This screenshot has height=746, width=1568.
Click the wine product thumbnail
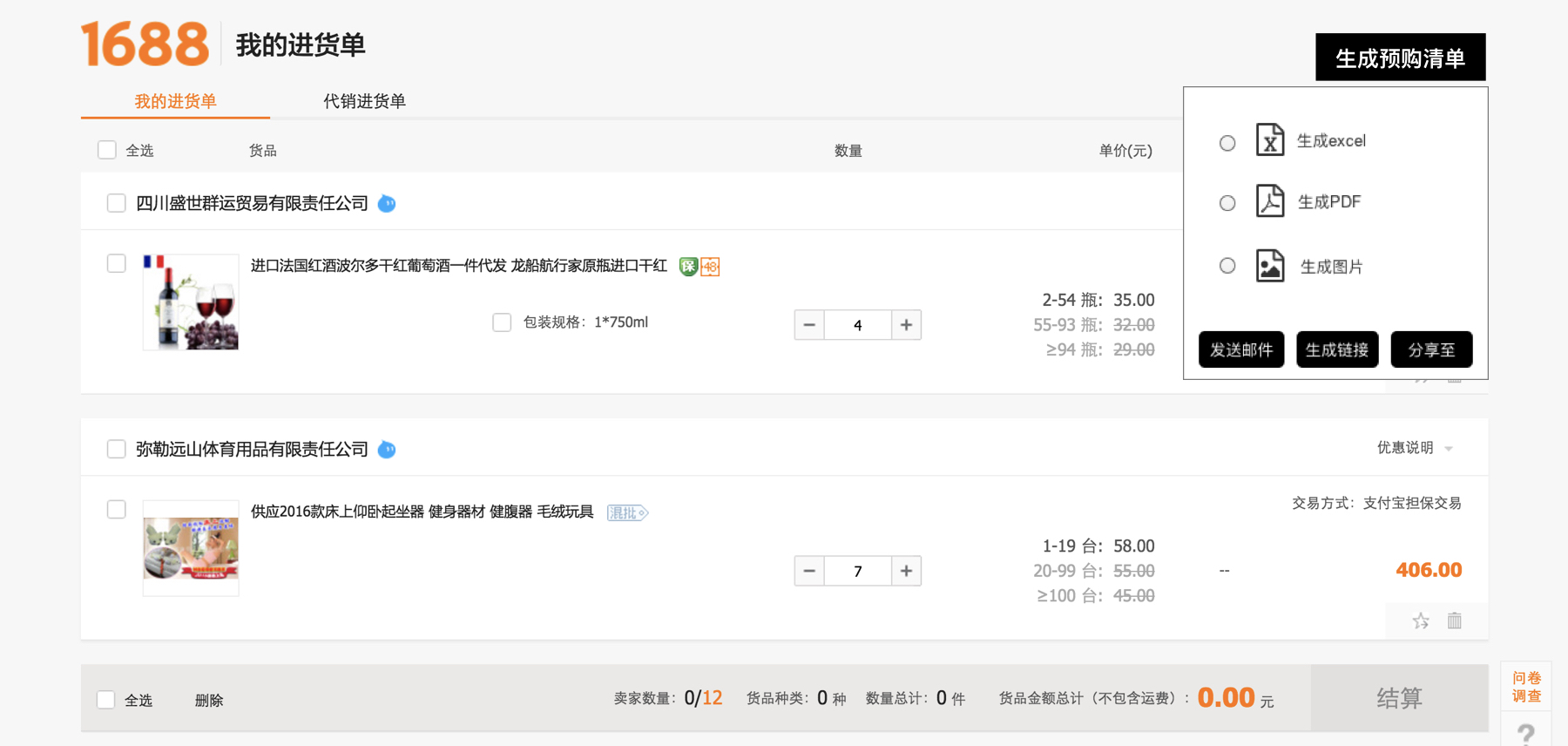(191, 302)
